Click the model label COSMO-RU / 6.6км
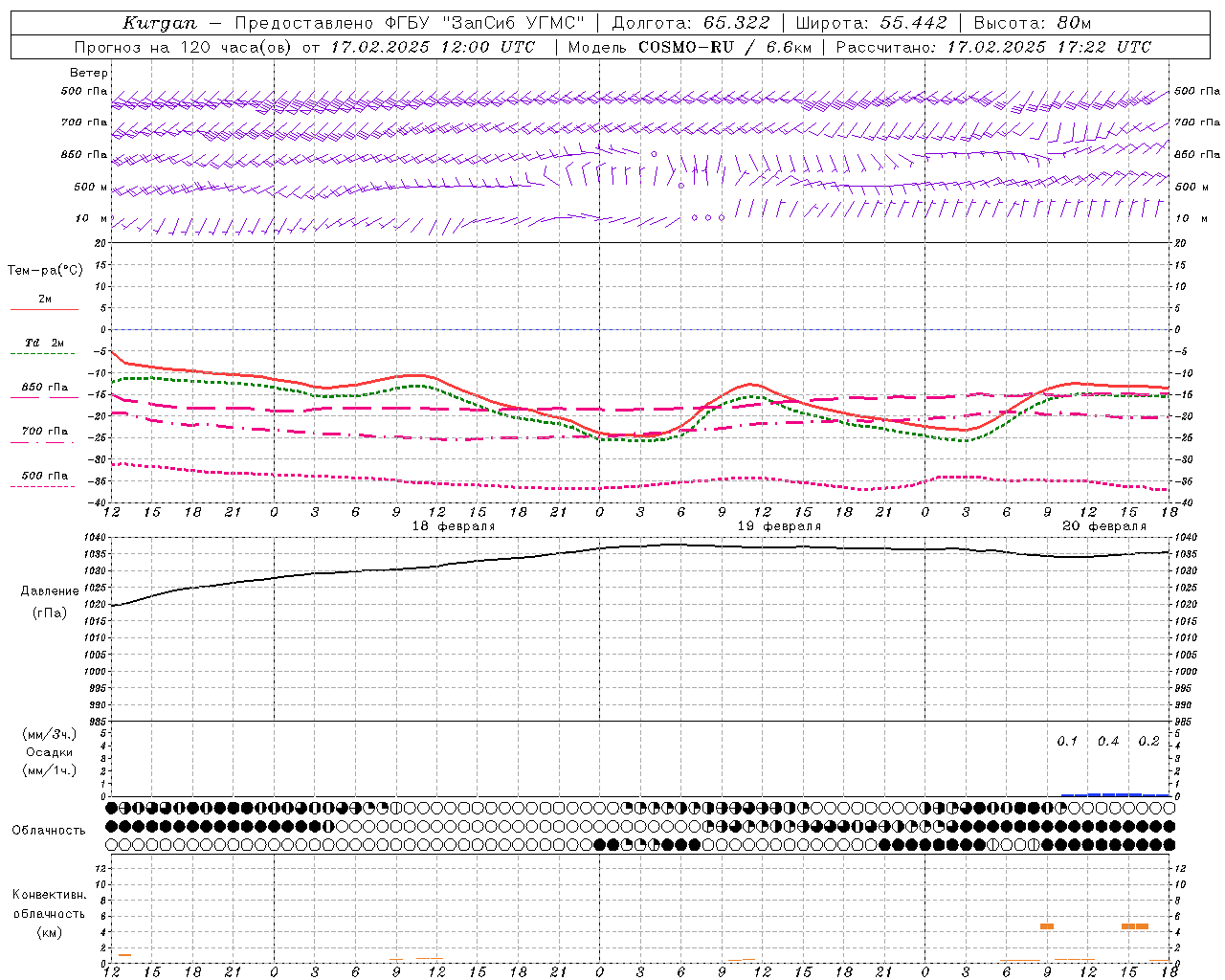Image resolution: width=1225 pixels, height=980 pixels. [724, 47]
